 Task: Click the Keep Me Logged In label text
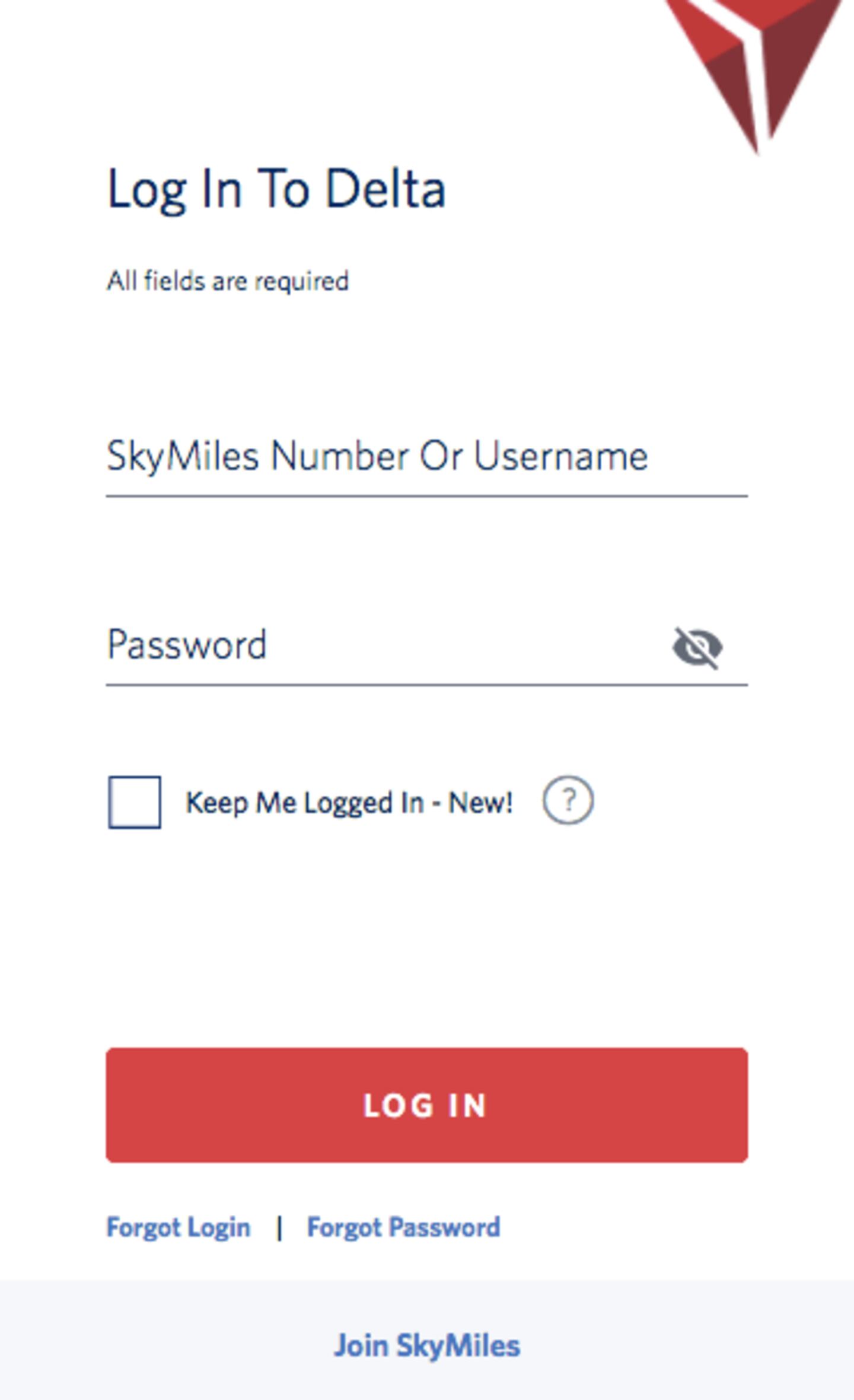[308, 803]
